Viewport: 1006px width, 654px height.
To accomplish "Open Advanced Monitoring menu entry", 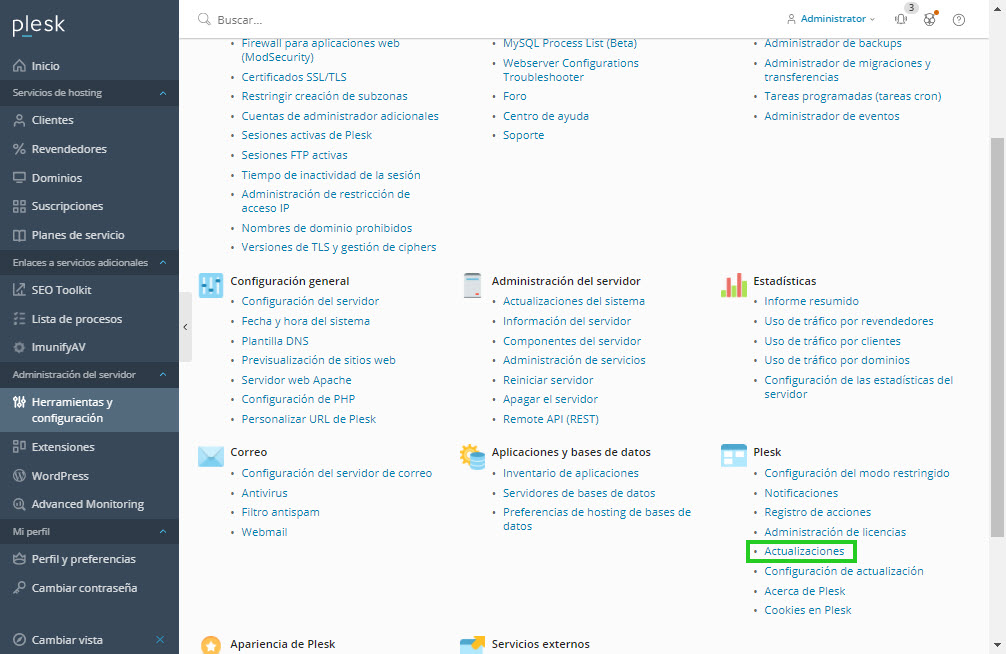I will [x=89, y=504].
